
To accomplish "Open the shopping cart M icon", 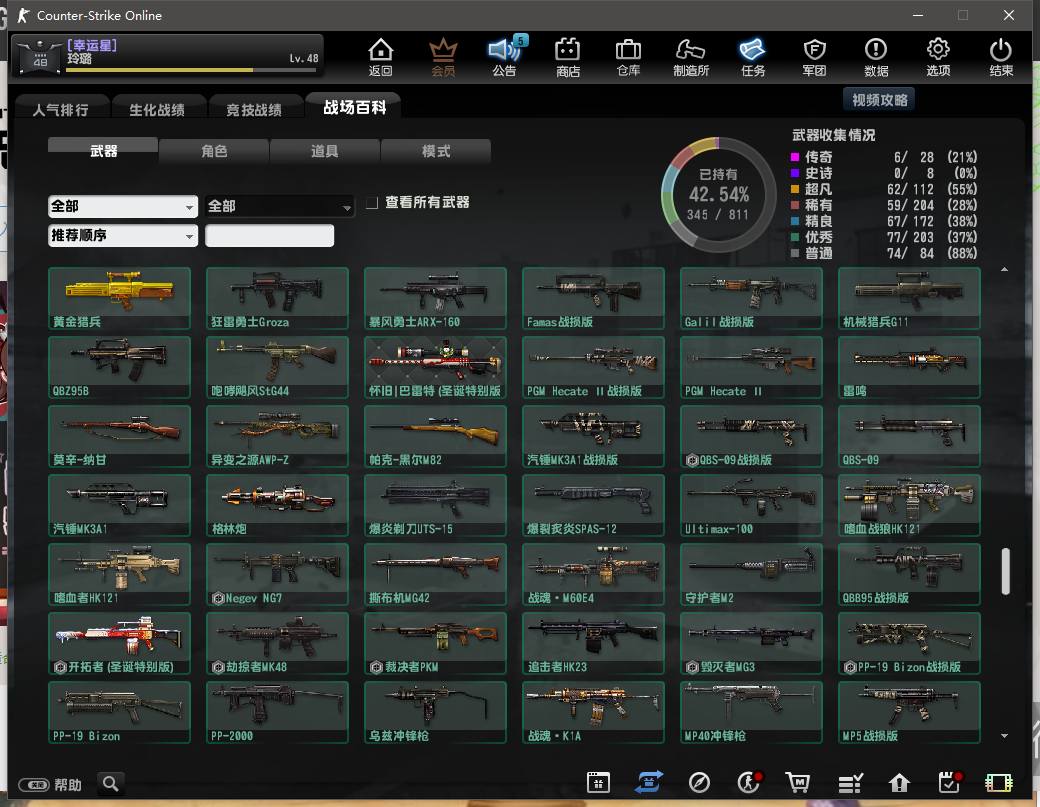I will coord(798,782).
